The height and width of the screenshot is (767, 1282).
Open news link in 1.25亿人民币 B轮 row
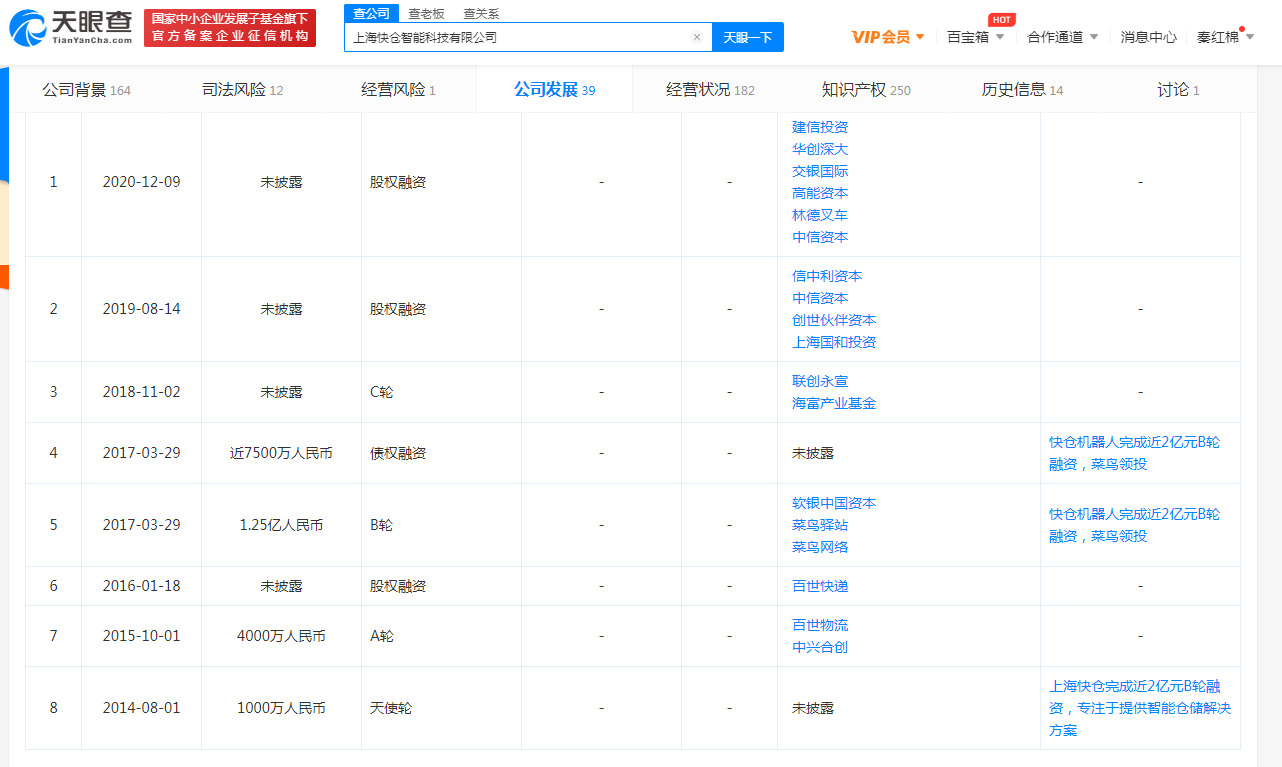point(1134,525)
